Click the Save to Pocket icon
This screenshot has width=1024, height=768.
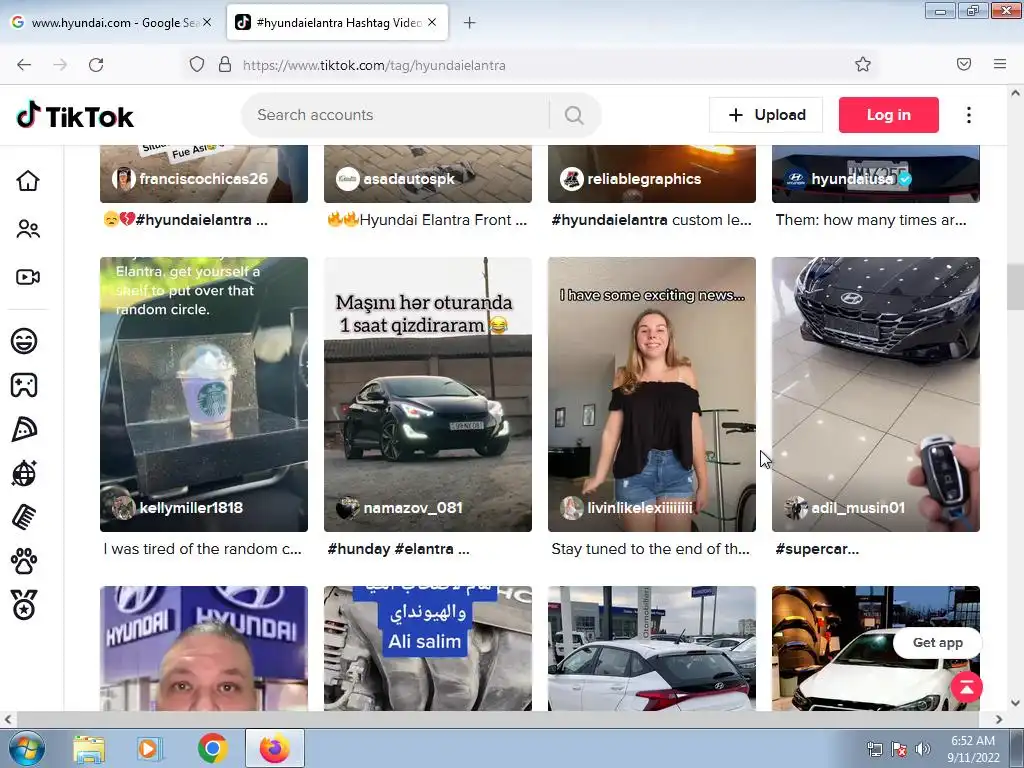click(964, 64)
